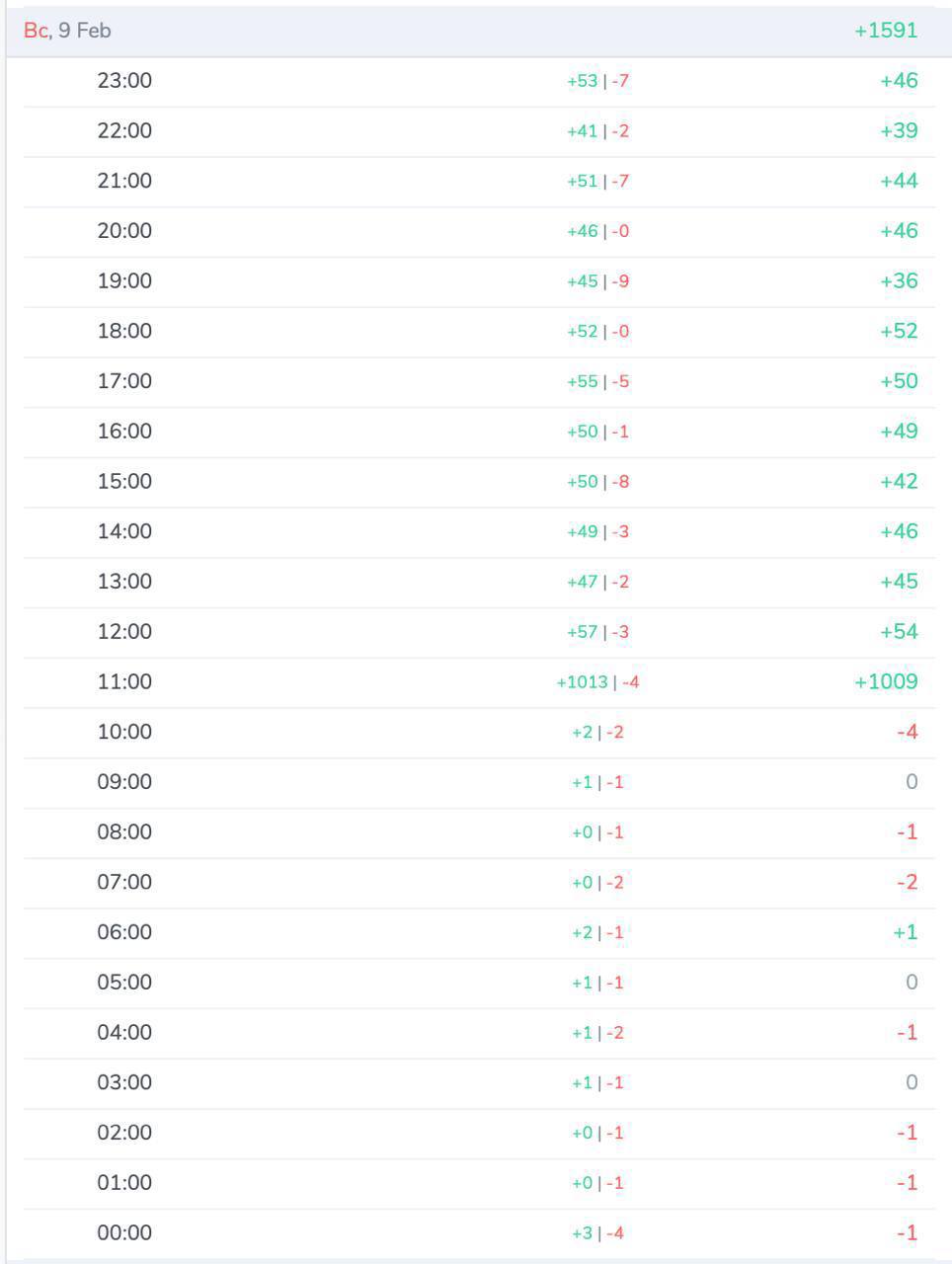Click the 00:00 time label
952x1264 pixels.
tap(124, 1232)
